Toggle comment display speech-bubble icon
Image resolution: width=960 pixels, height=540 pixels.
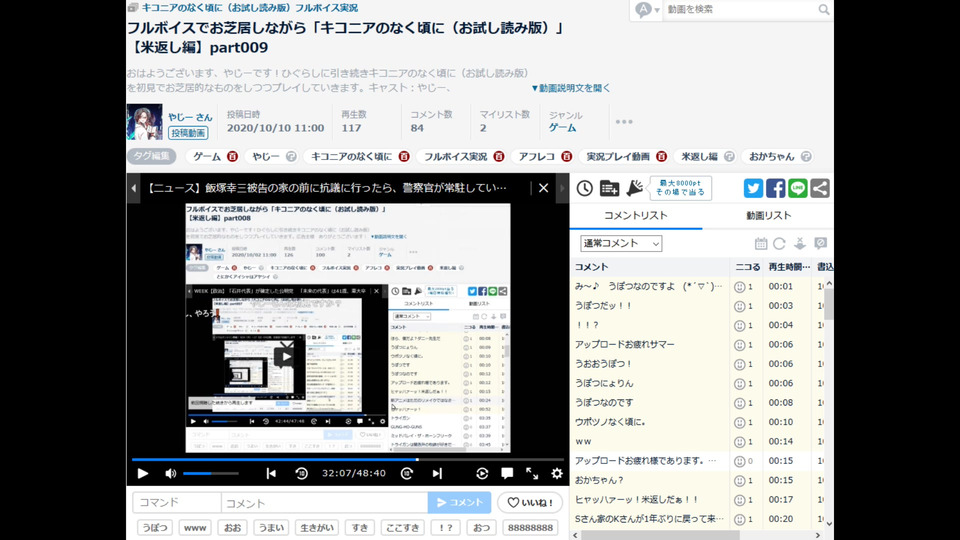coord(507,473)
